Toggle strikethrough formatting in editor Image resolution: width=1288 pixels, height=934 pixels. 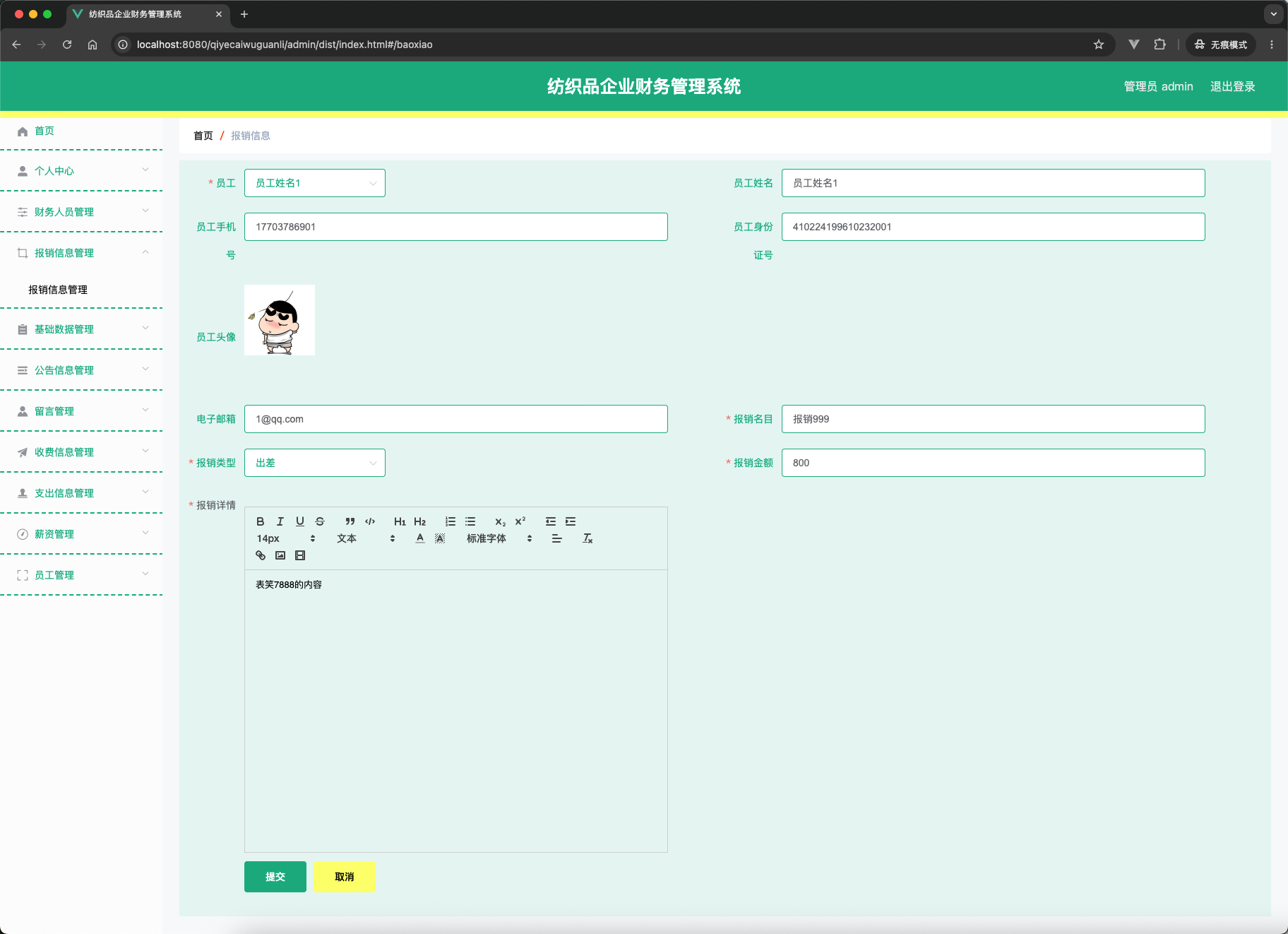pyautogui.click(x=319, y=521)
